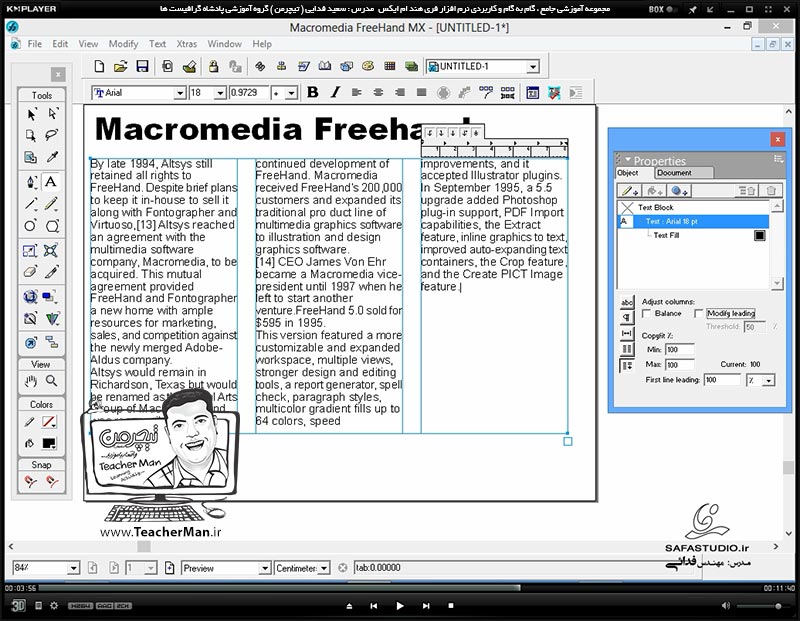This screenshot has height=621, width=800.
Task: Open the Edit menu
Action: [x=60, y=44]
